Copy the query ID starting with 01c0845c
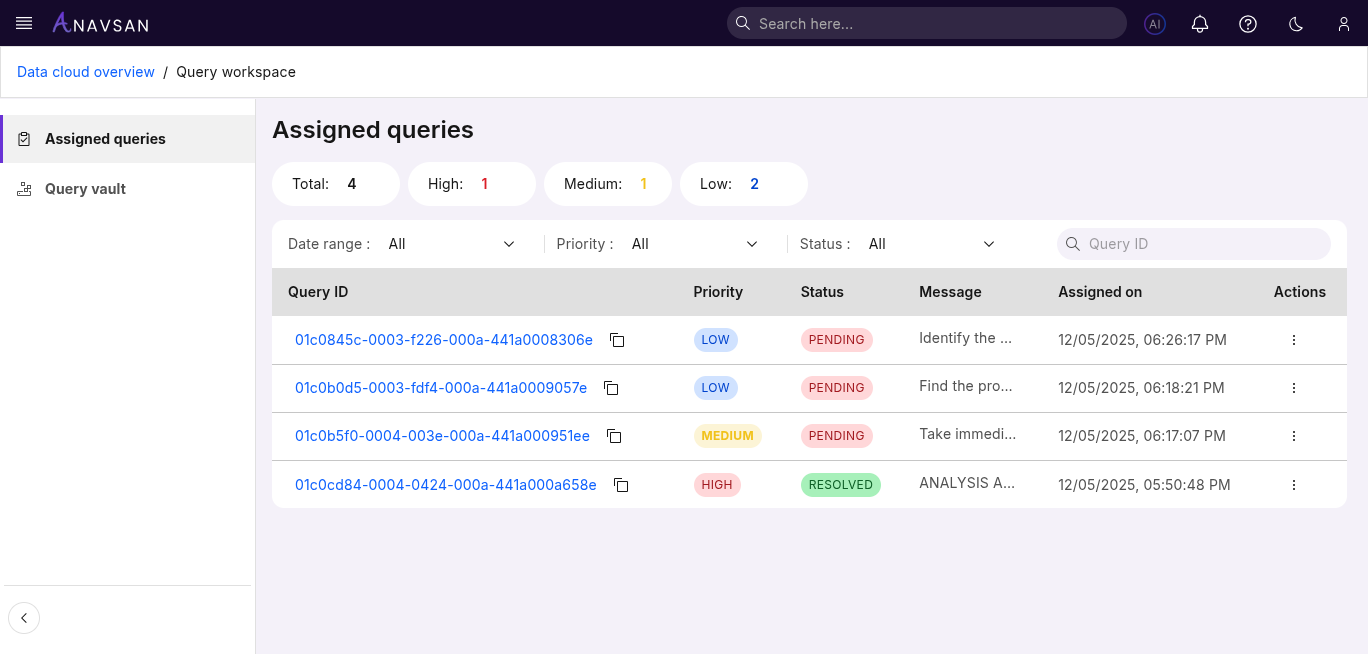This screenshot has width=1368, height=654. [x=617, y=340]
